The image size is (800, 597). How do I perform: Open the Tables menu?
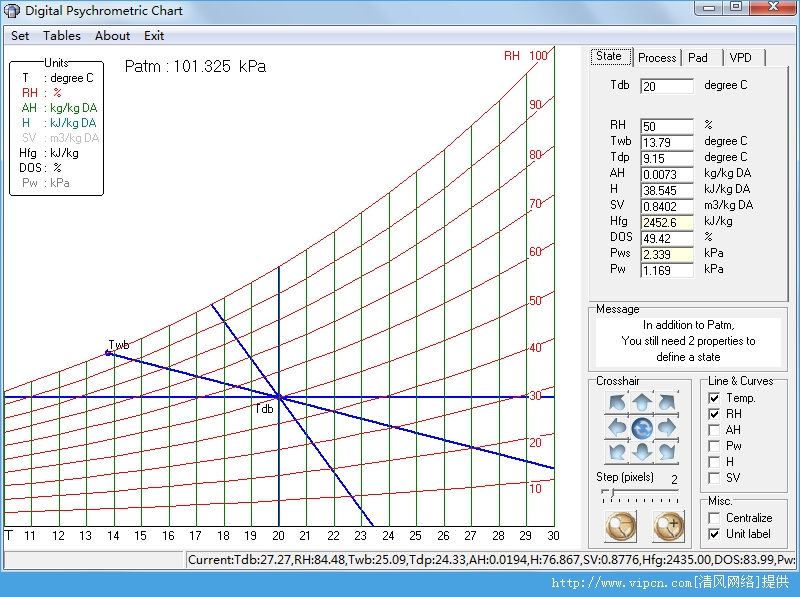click(x=62, y=35)
